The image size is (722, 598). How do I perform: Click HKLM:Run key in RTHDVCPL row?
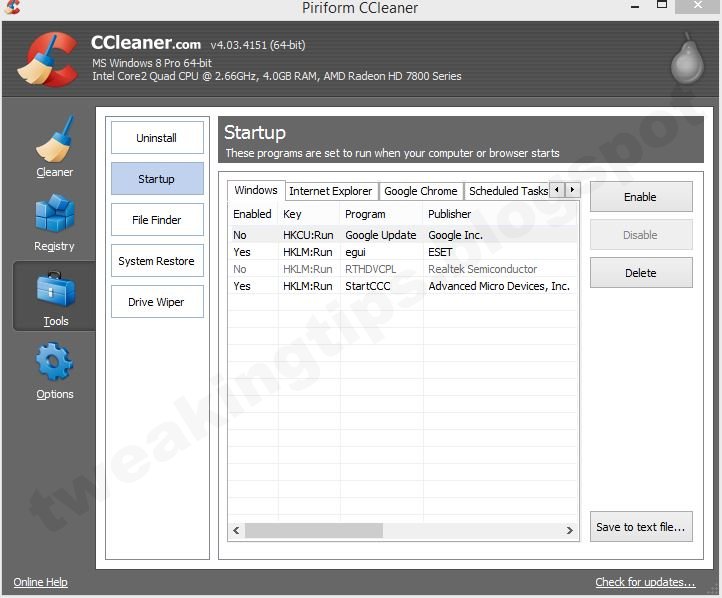click(308, 269)
